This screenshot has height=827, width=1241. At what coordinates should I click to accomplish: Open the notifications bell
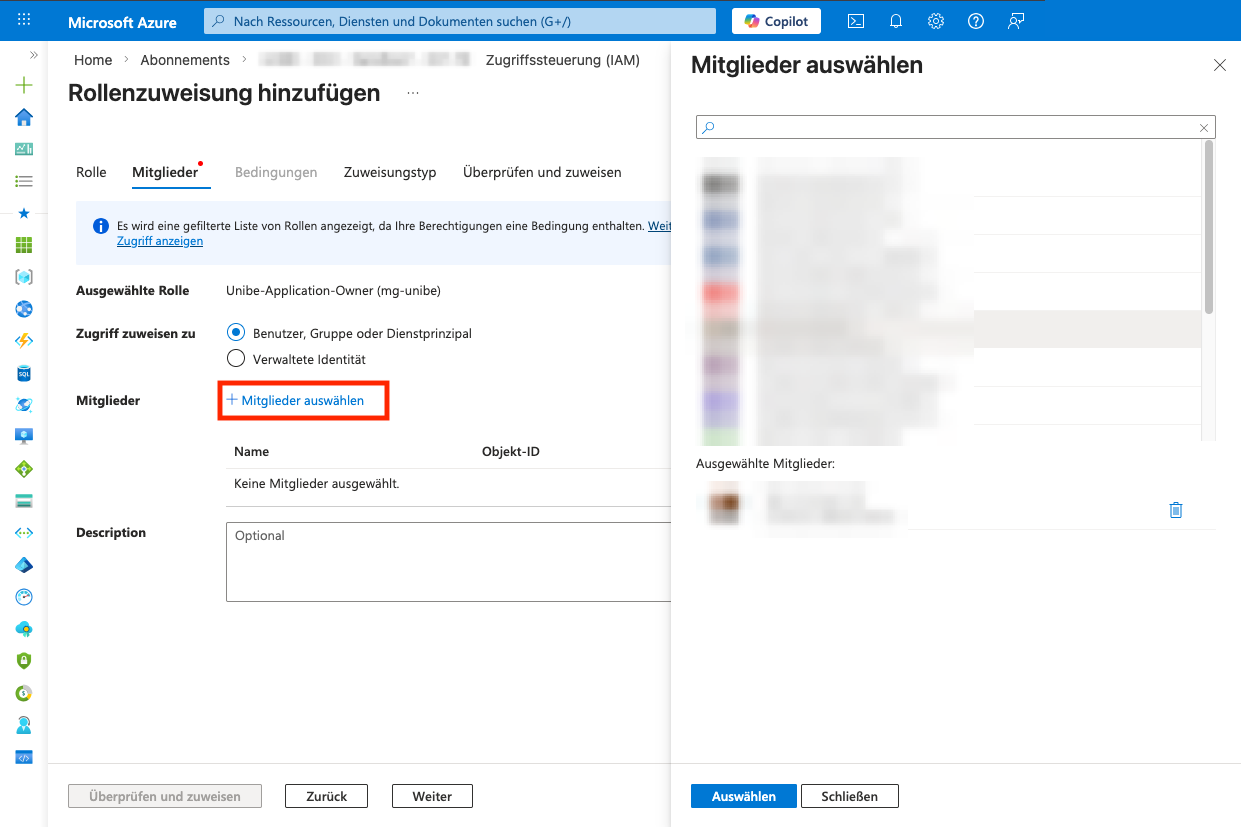click(x=896, y=21)
